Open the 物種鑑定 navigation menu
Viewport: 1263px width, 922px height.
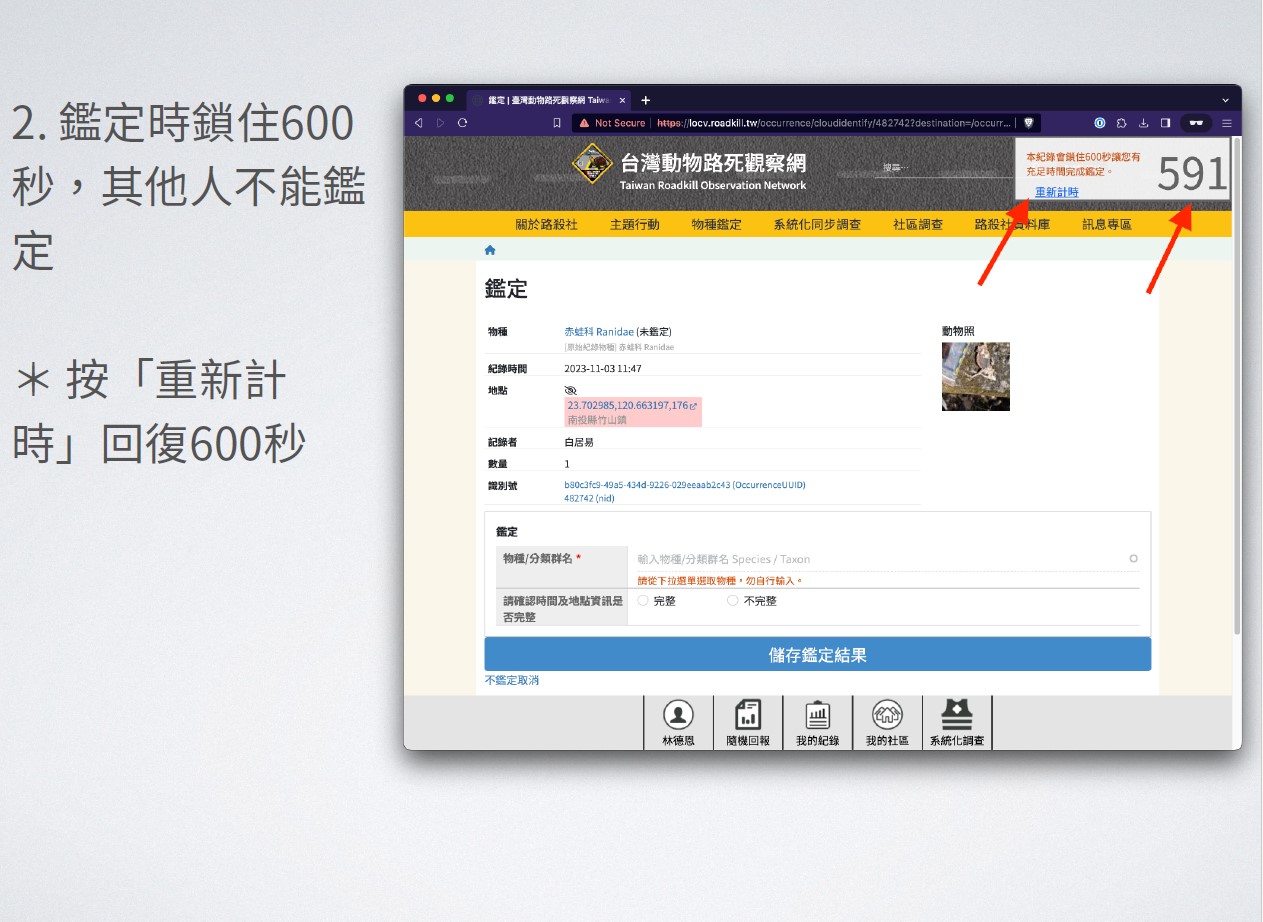(716, 225)
